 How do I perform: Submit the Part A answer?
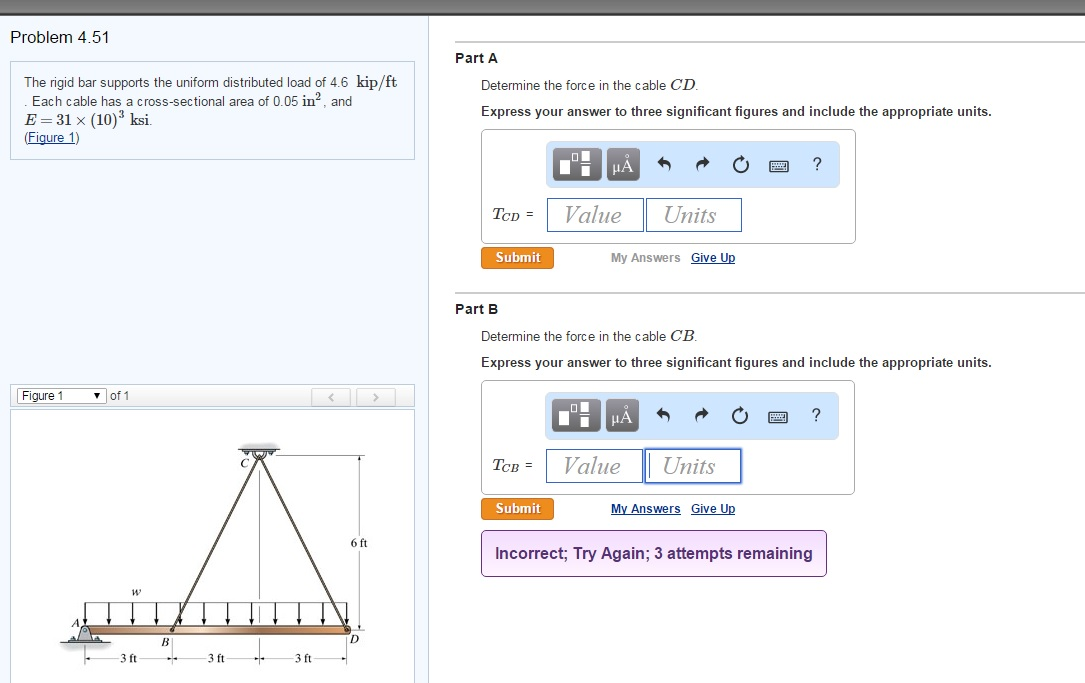pyautogui.click(x=517, y=258)
